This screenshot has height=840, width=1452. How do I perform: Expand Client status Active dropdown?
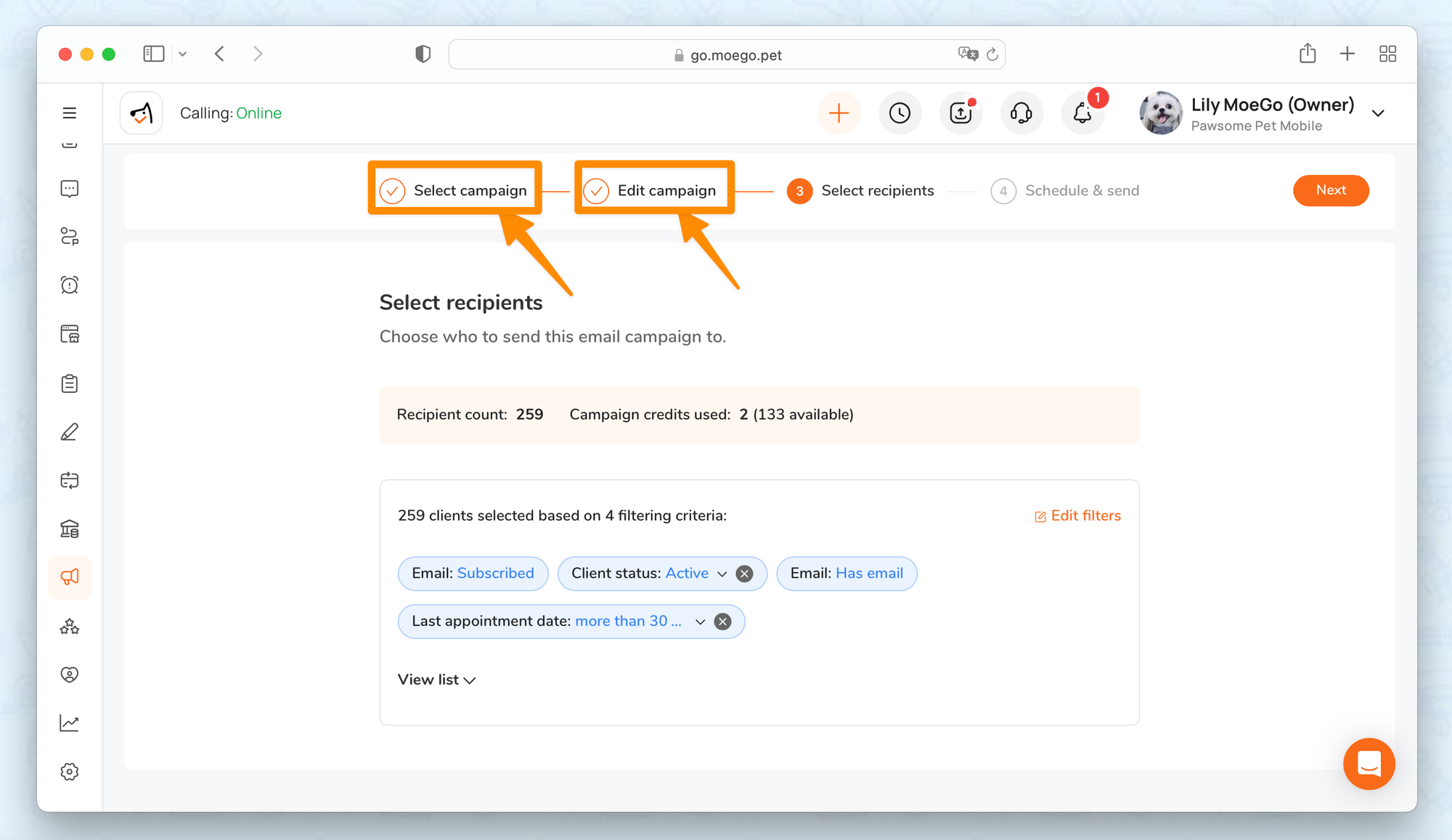tap(722, 574)
